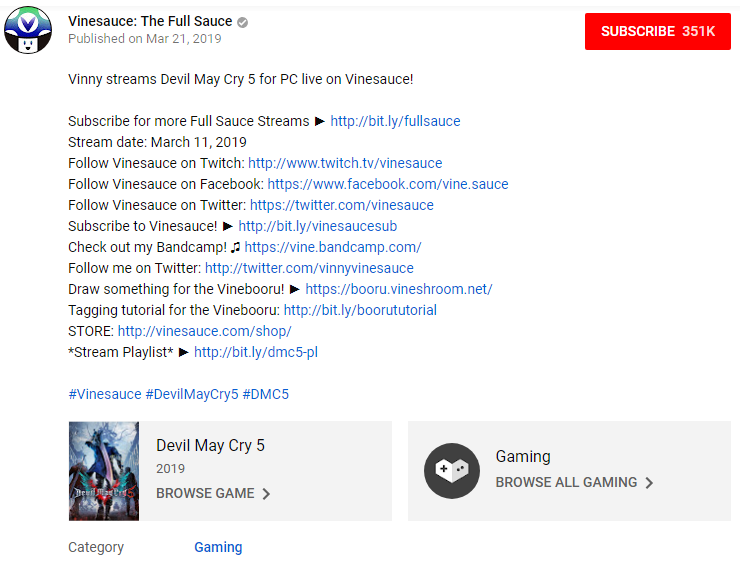This screenshot has height=561, width=740.
Task: Open the booru.vineshroom.net link
Action: (399, 289)
